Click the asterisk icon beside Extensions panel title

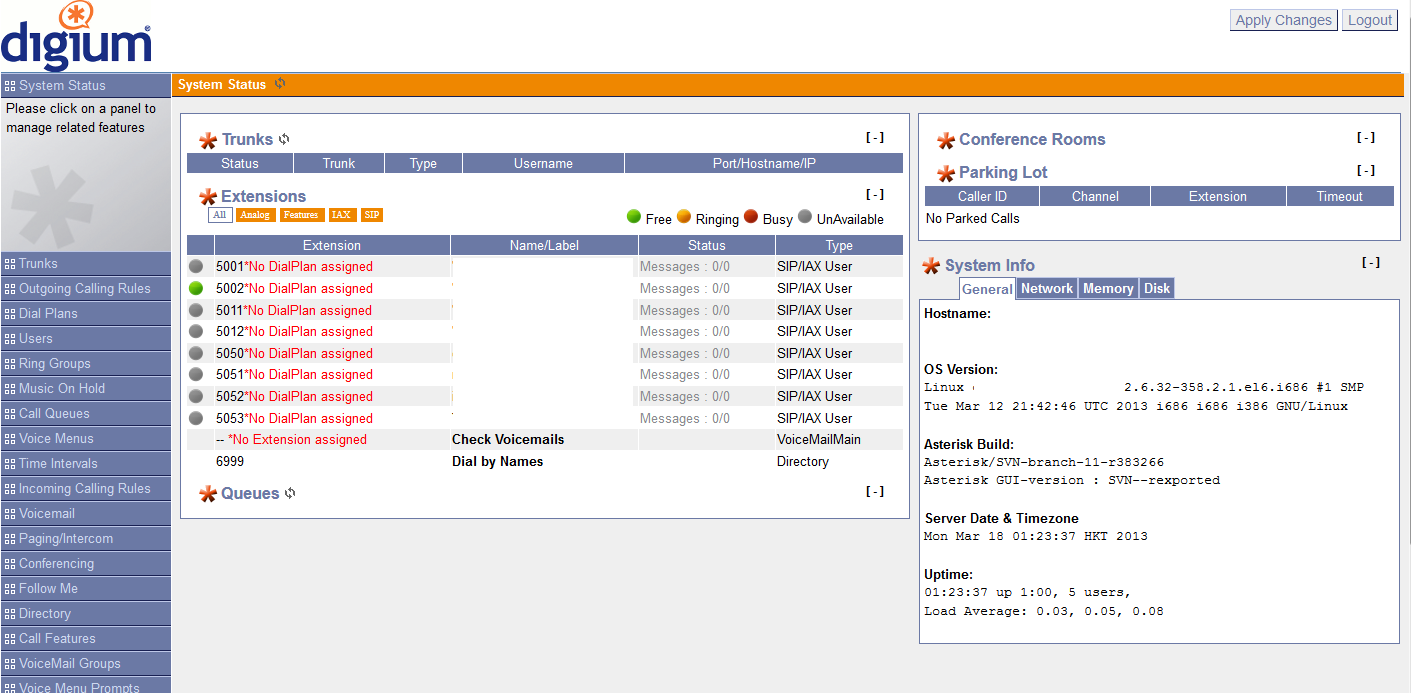[x=208, y=197]
